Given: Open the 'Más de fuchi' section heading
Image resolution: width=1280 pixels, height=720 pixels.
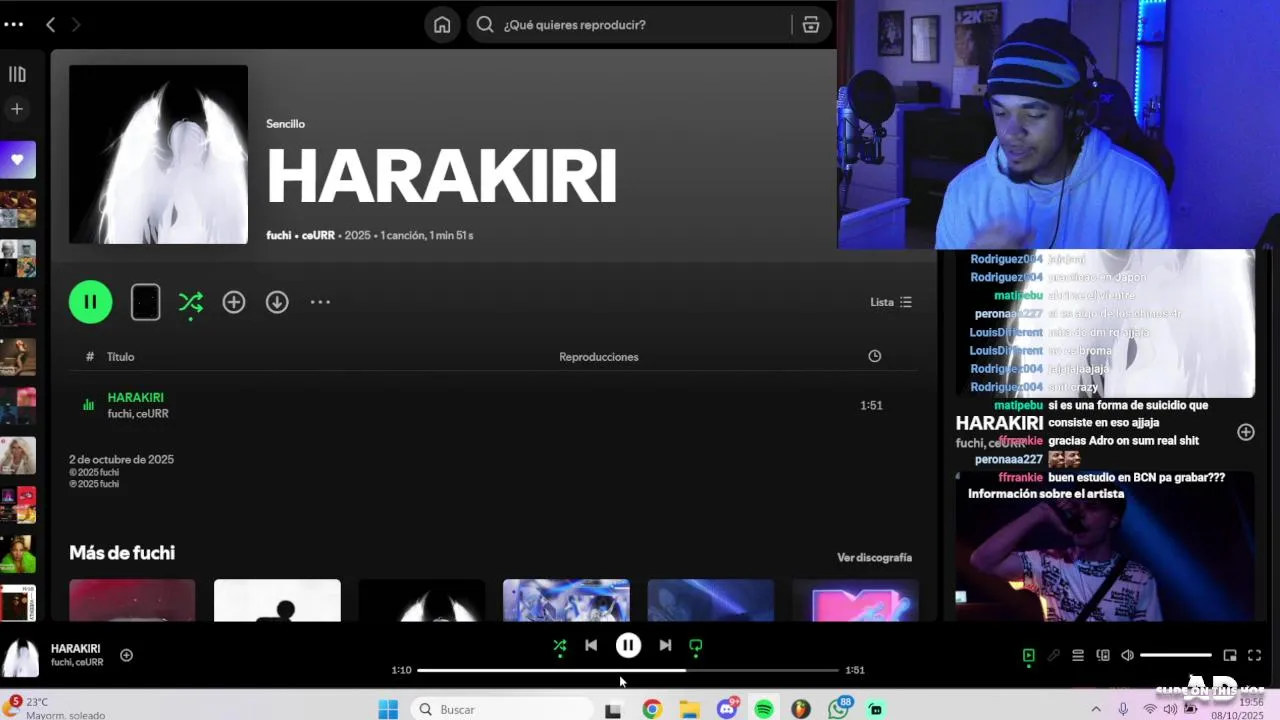Looking at the screenshot, I should click(x=122, y=553).
